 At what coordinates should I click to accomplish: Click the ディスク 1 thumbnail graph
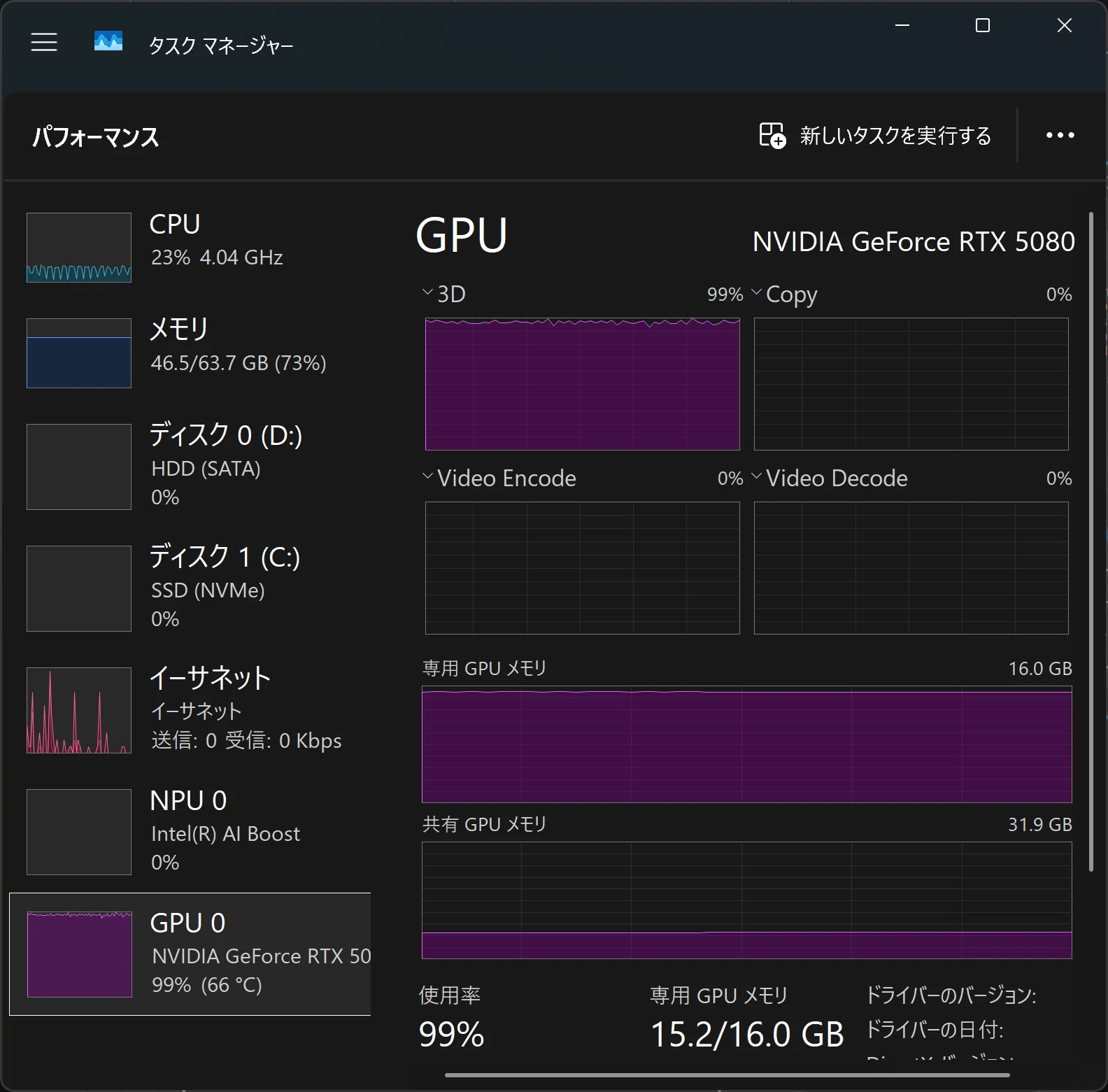pyautogui.click(x=79, y=588)
